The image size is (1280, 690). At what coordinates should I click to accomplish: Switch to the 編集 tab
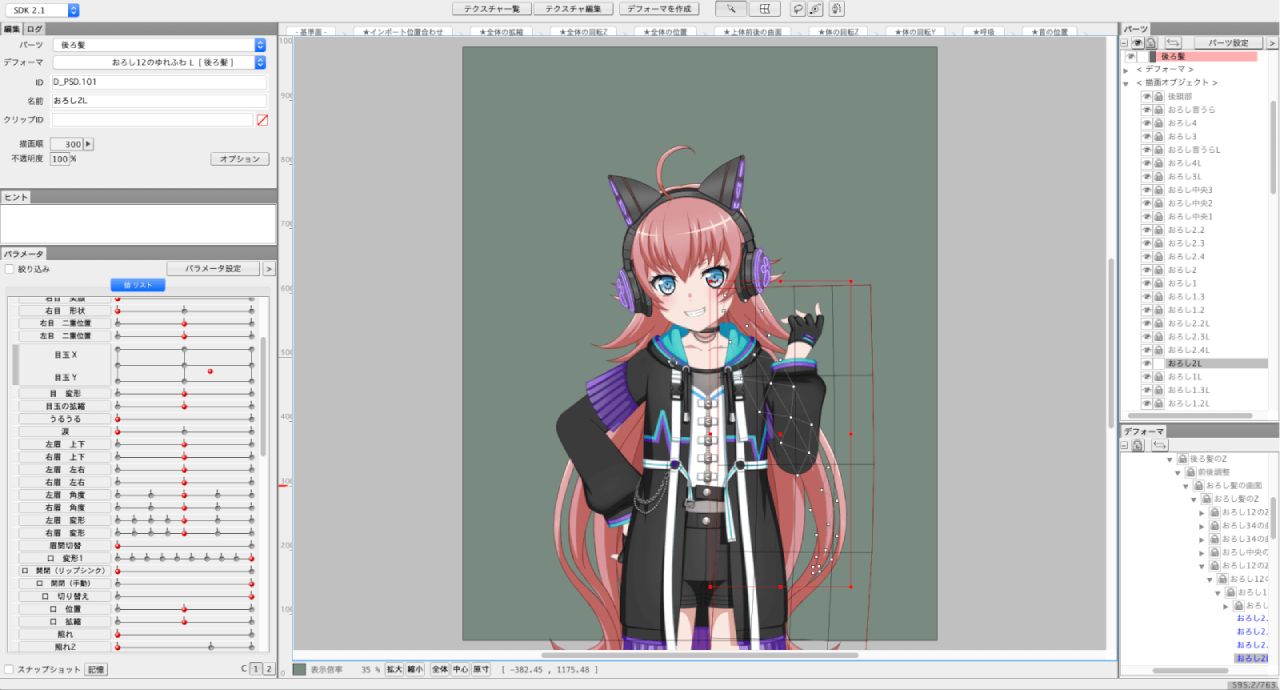(x=12, y=29)
